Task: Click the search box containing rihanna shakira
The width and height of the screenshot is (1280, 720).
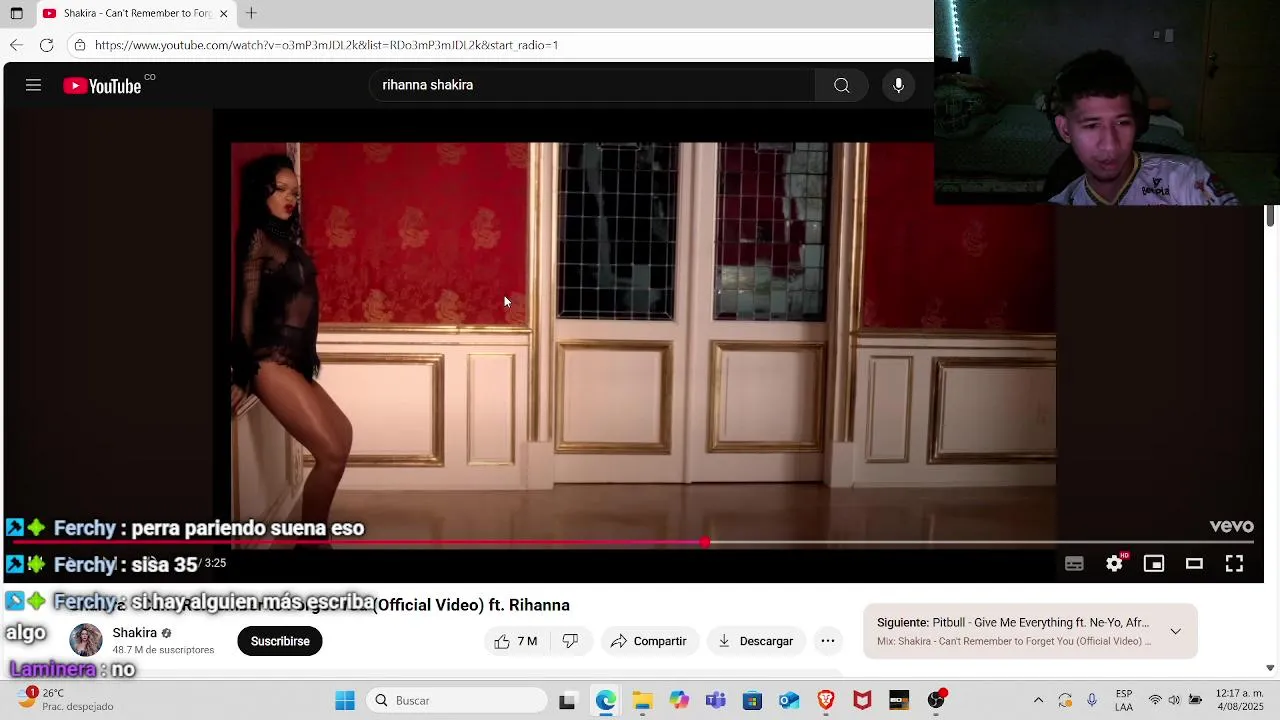Action: point(592,86)
